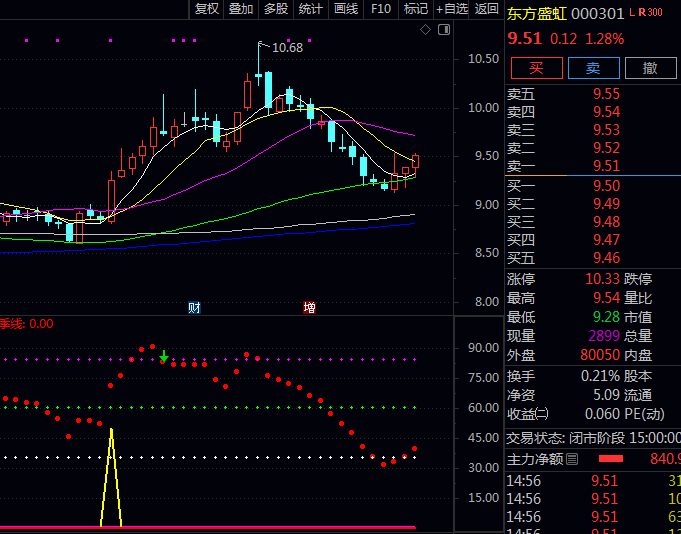The height and width of the screenshot is (534, 681).
Task: Click the red 买 buy button
Action: click(x=536, y=68)
